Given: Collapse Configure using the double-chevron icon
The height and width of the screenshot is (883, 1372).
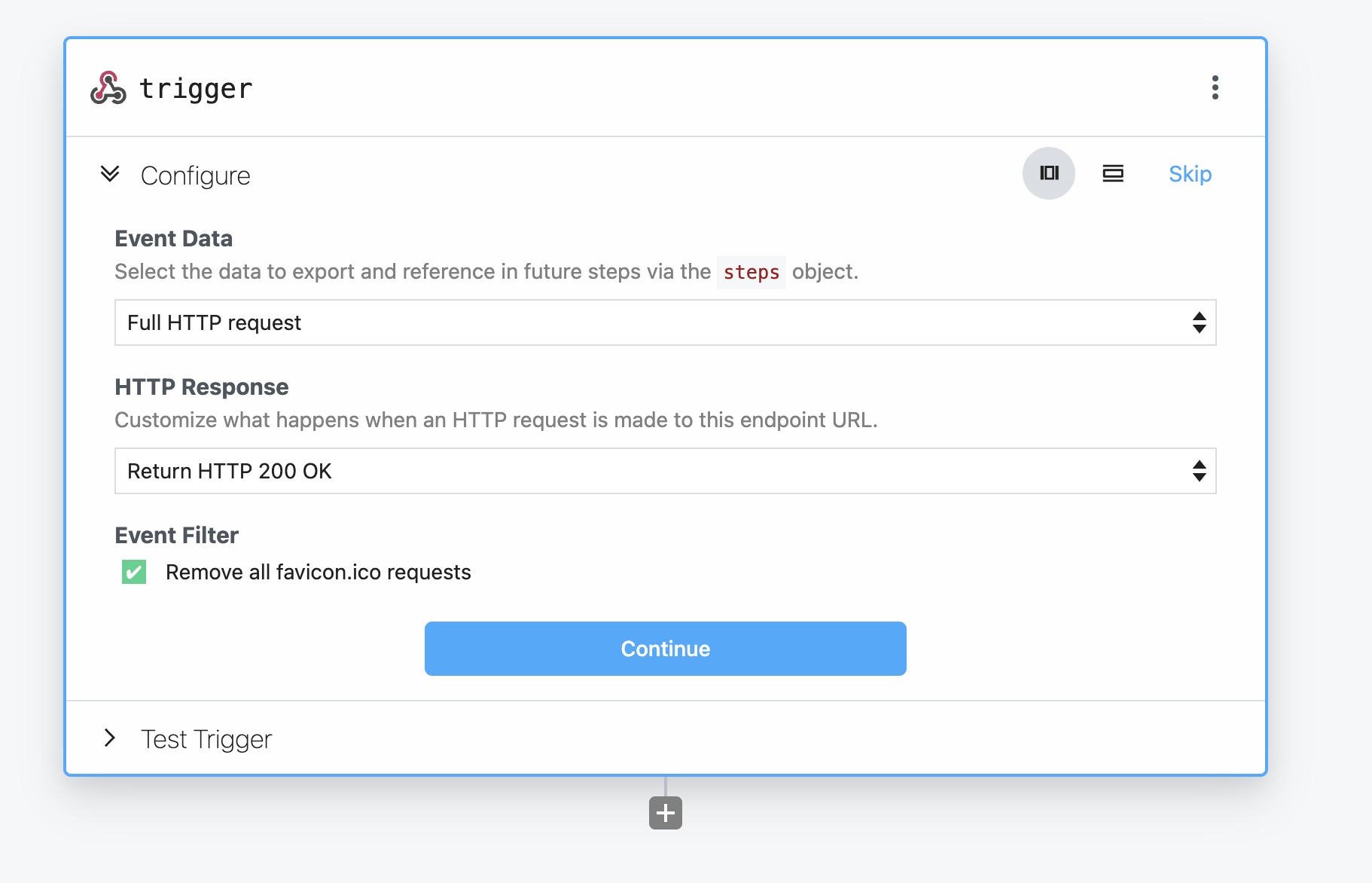Looking at the screenshot, I should point(110,174).
